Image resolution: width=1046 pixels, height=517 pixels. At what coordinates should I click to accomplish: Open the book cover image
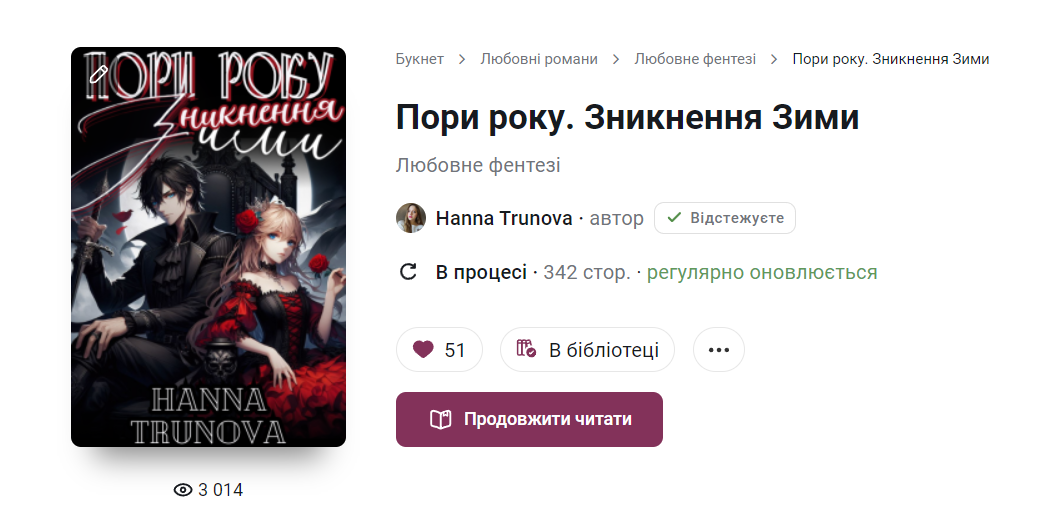(208, 247)
